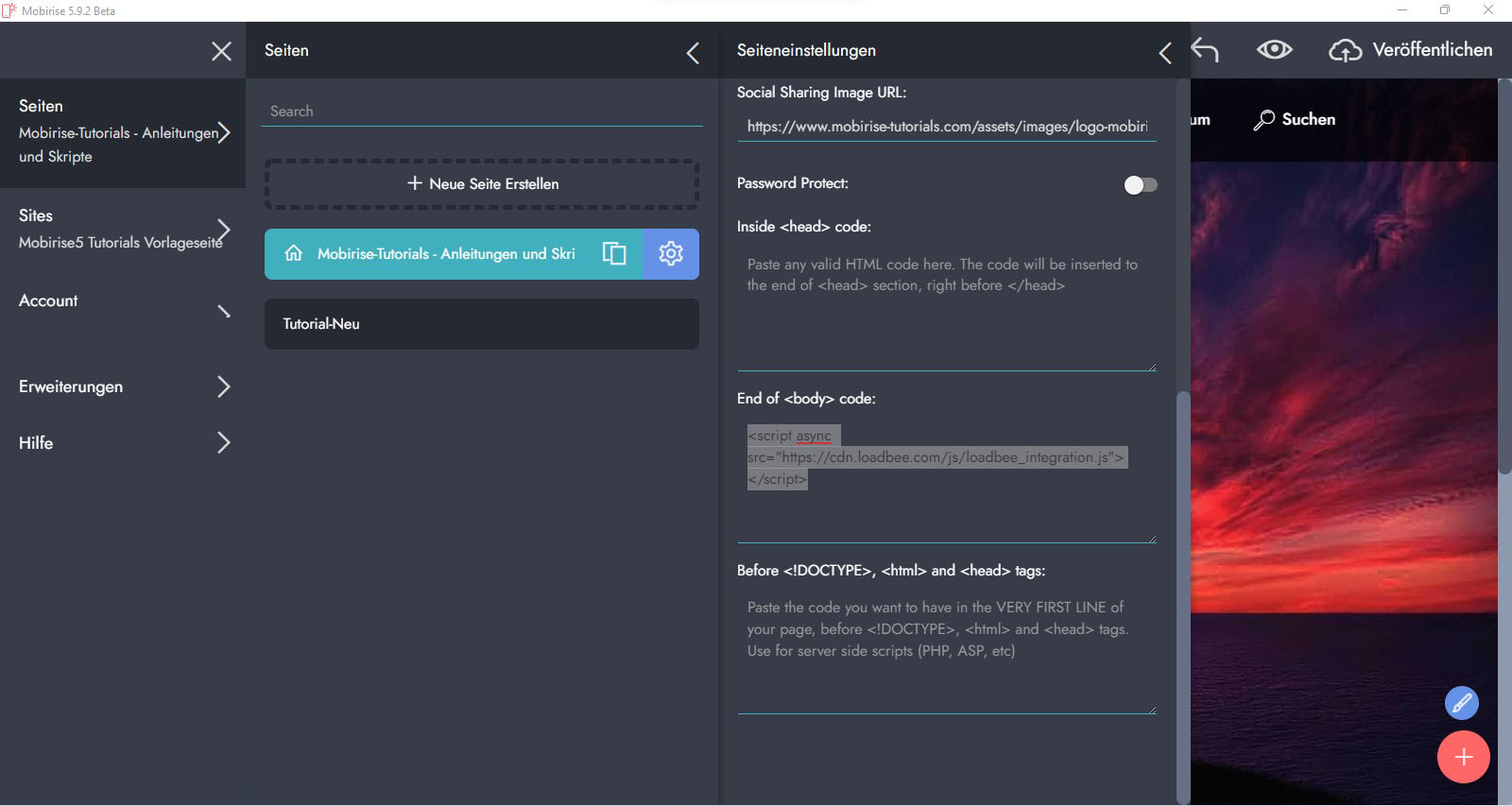Click the undo arrow icon

[1205, 50]
